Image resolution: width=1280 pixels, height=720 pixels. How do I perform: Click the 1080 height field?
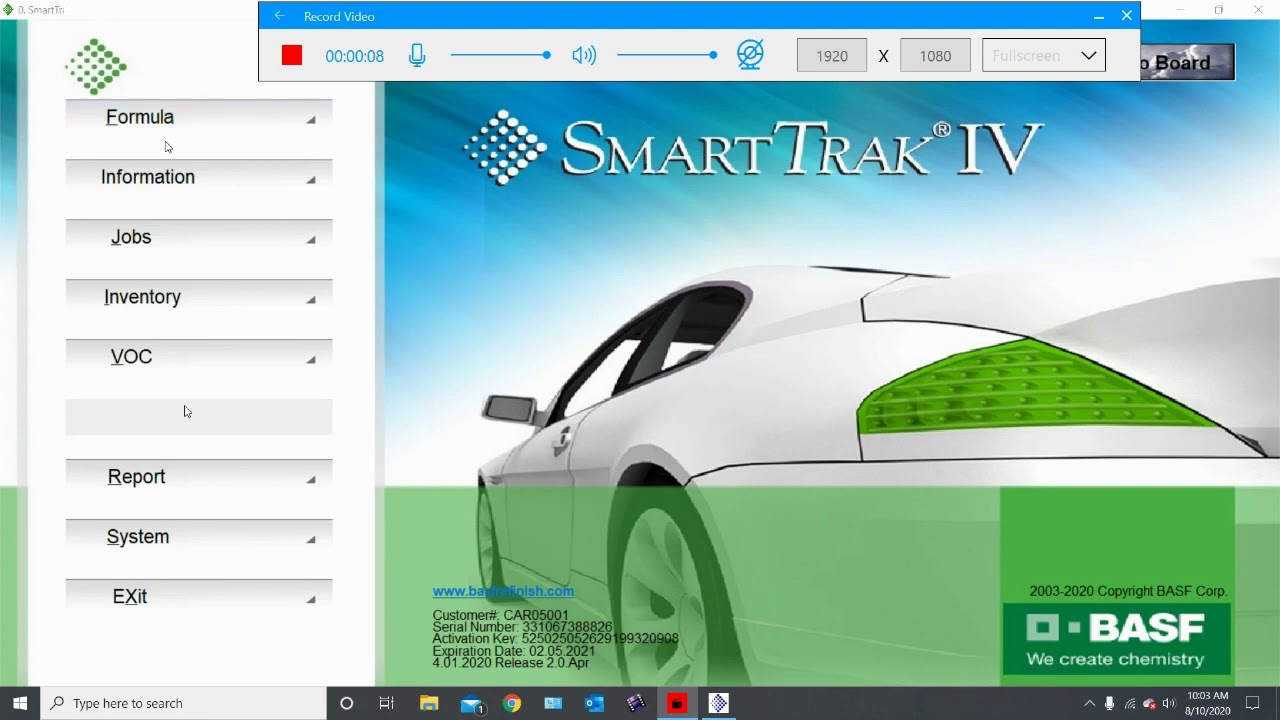tap(935, 56)
